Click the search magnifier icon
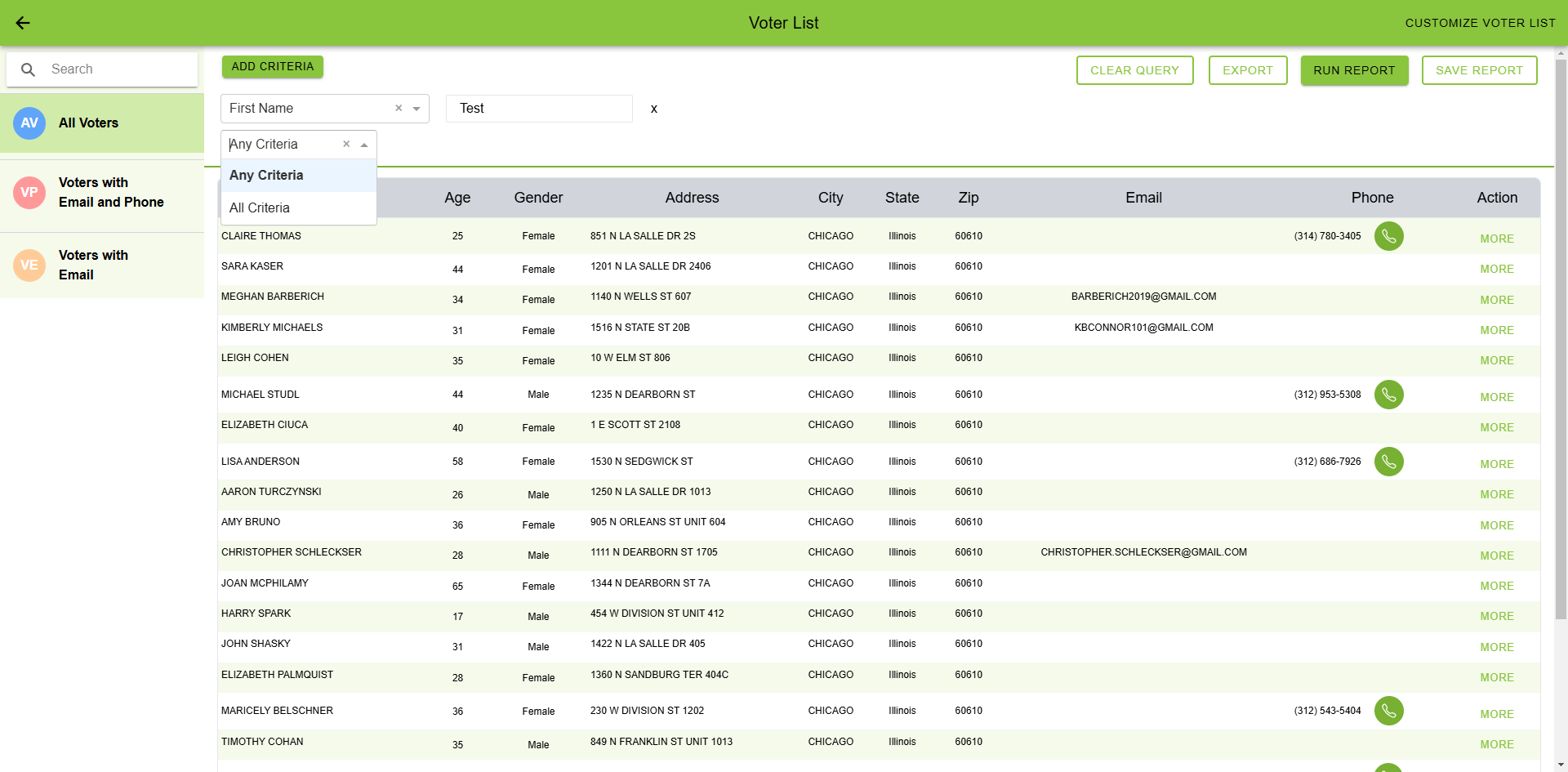Screen dimensions: 1568x772 [29, 69]
